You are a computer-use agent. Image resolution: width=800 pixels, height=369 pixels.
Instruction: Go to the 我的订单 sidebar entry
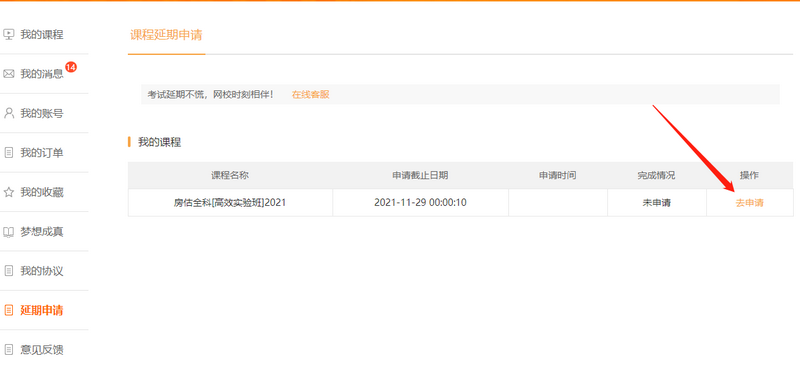coord(42,153)
